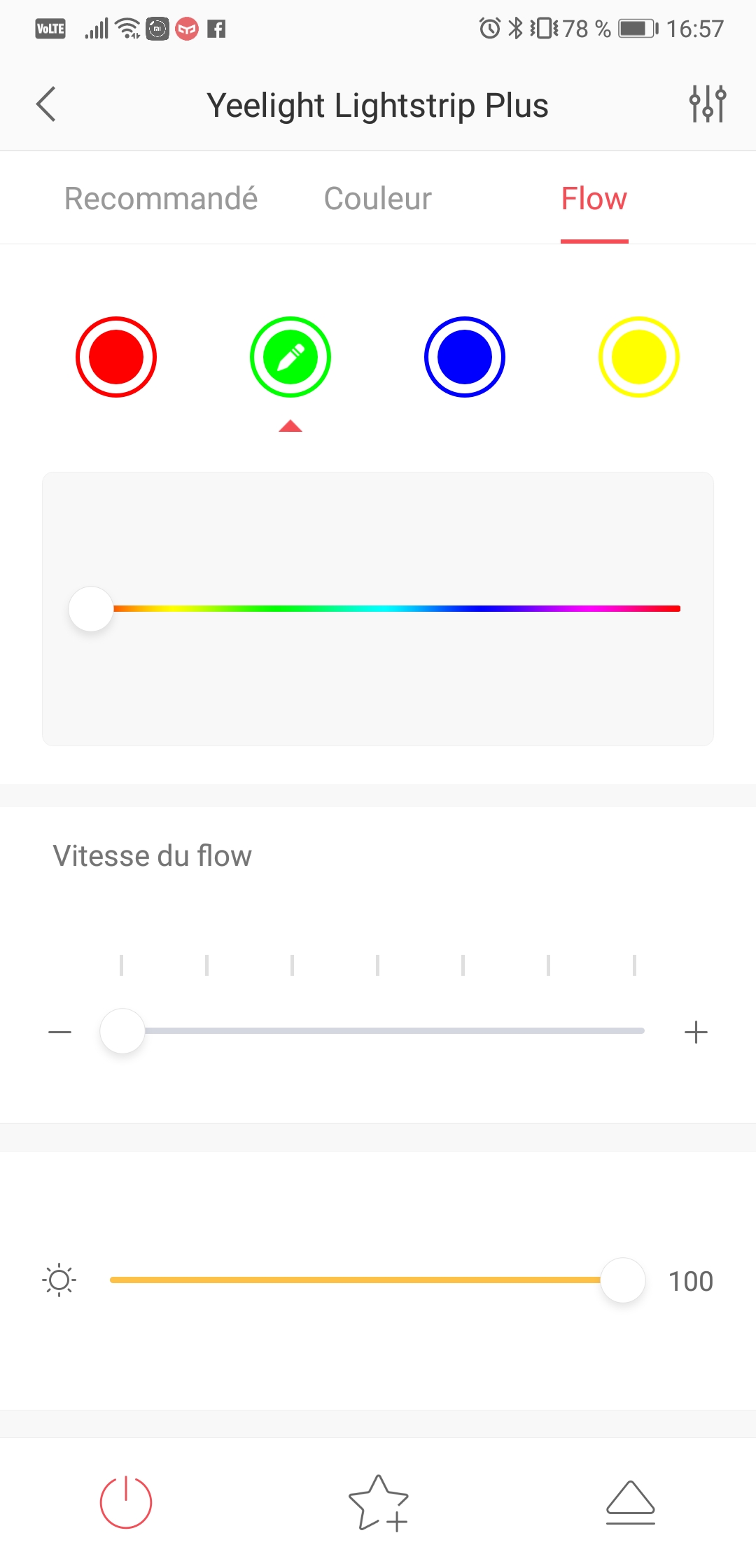Switch to the Couleur tab
The width and height of the screenshot is (756, 1568).
click(378, 199)
